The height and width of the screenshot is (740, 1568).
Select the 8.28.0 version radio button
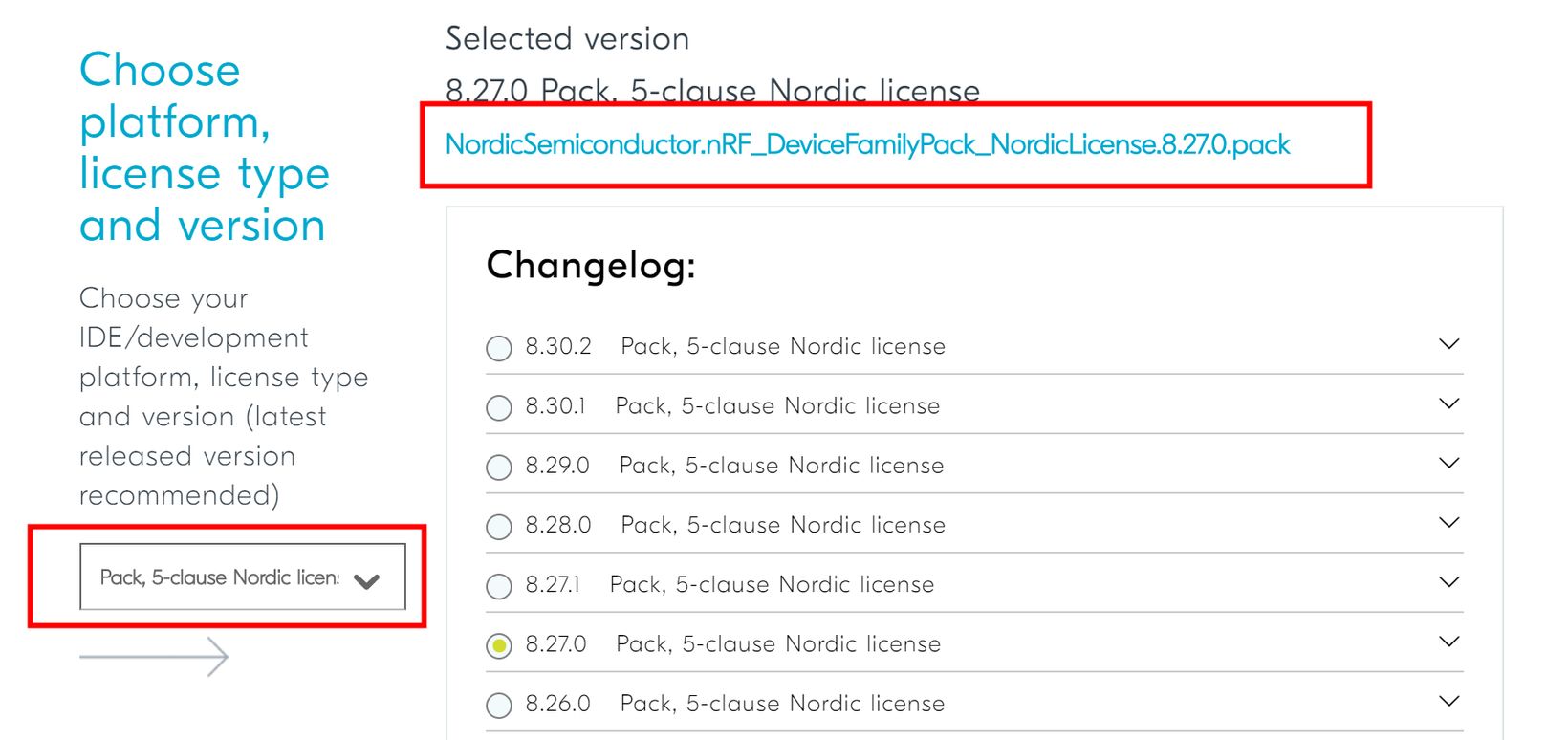coord(499,526)
